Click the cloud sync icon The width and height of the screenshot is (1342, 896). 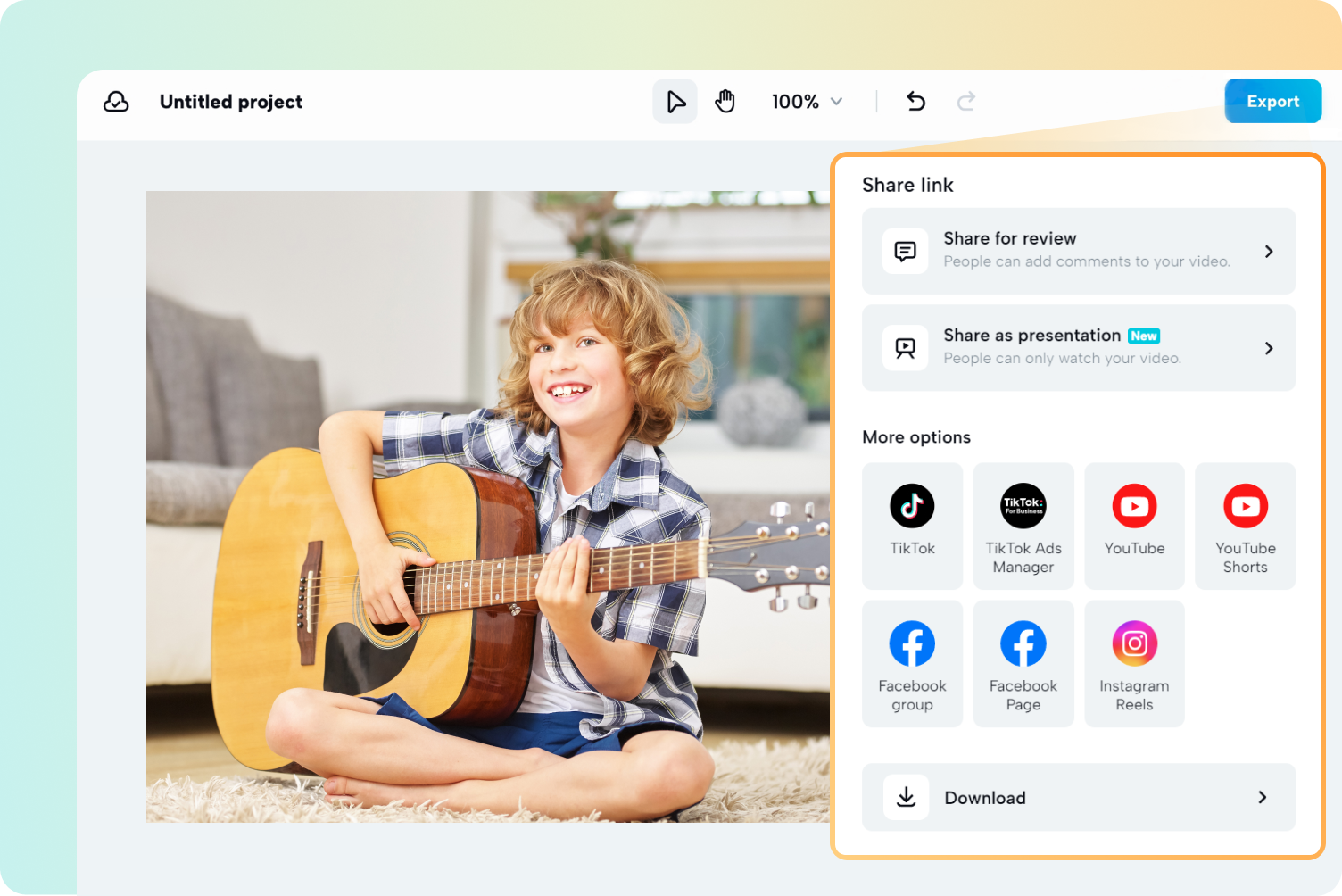(116, 102)
